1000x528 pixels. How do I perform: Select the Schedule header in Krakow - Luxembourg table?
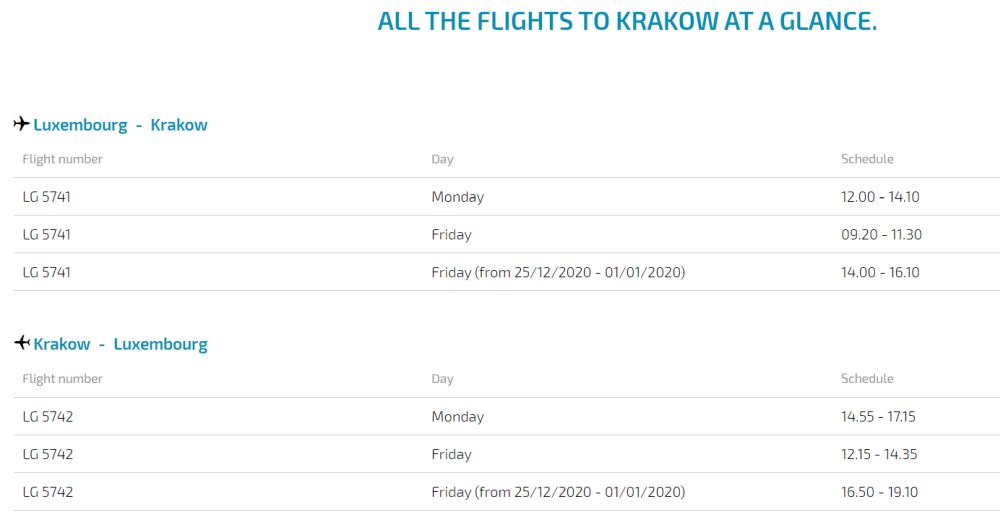coord(867,378)
